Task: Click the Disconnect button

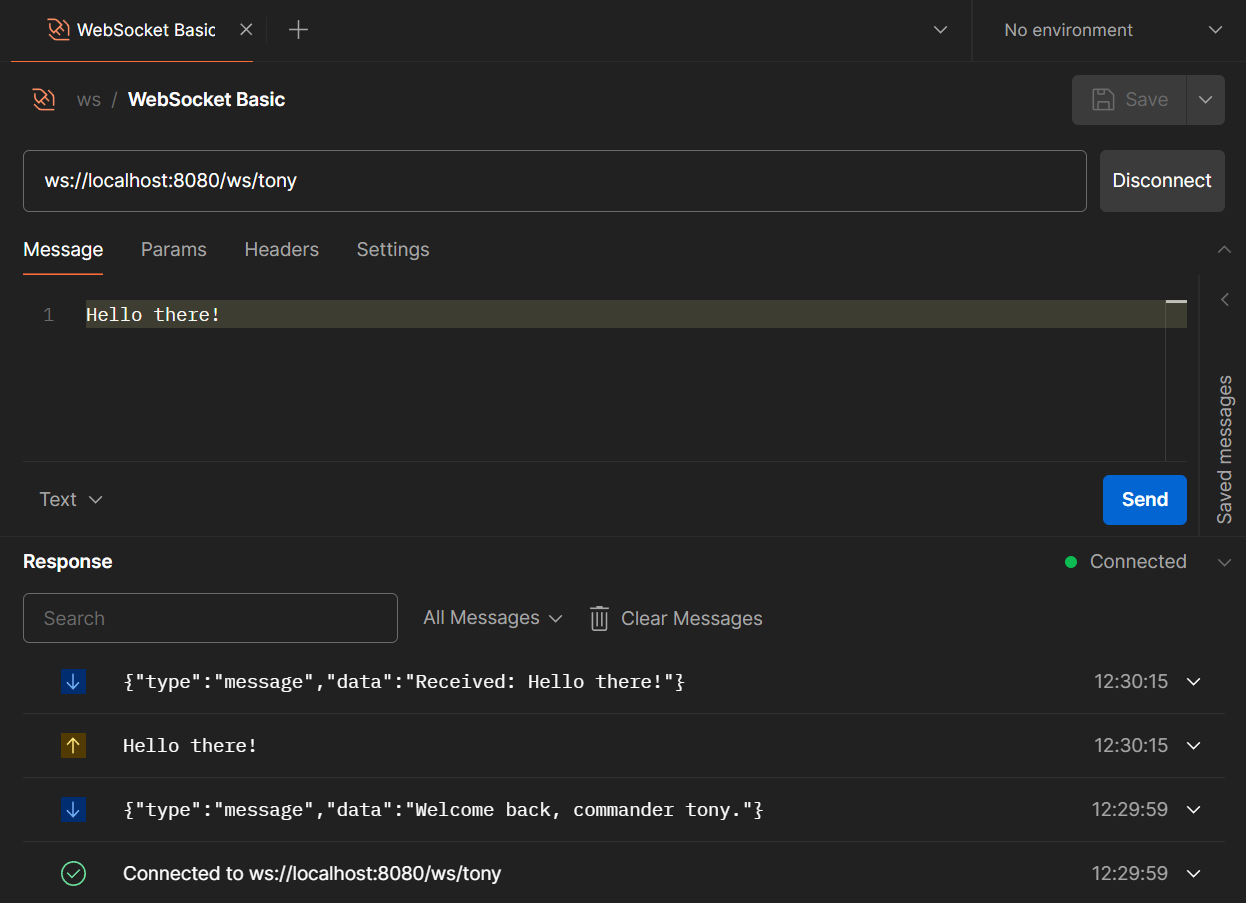Action: [x=1161, y=181]
